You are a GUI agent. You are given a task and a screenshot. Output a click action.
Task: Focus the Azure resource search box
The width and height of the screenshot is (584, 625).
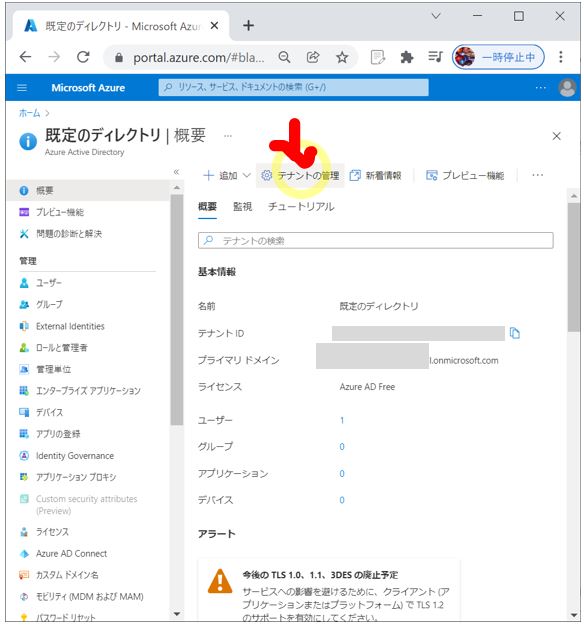[x=293, y=87]
